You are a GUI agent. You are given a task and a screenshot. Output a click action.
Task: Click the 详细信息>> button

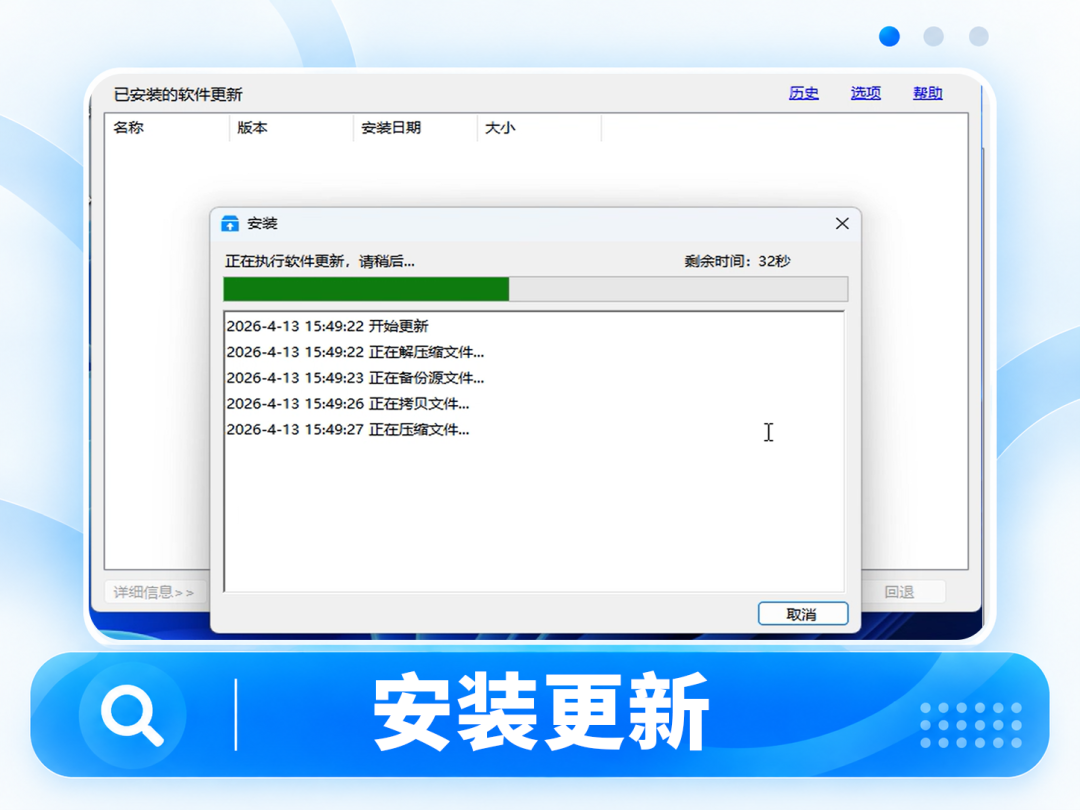(154, 592)
